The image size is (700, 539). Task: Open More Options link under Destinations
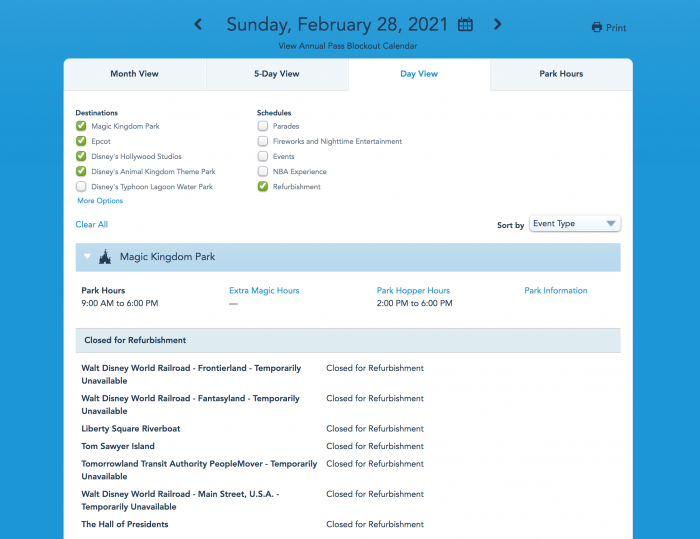tap(100, 201)
